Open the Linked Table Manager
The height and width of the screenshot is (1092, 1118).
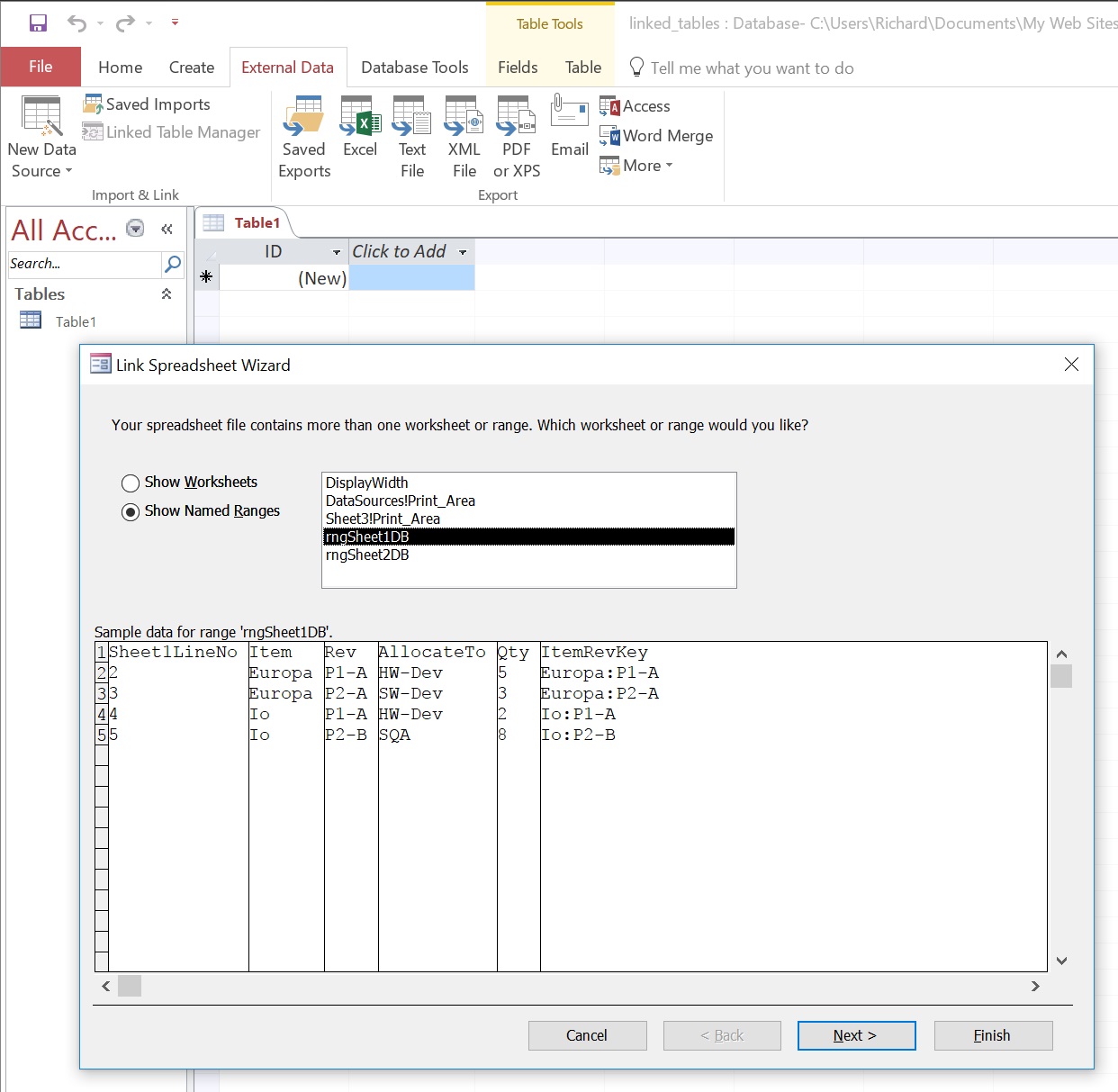coord(171,132)
